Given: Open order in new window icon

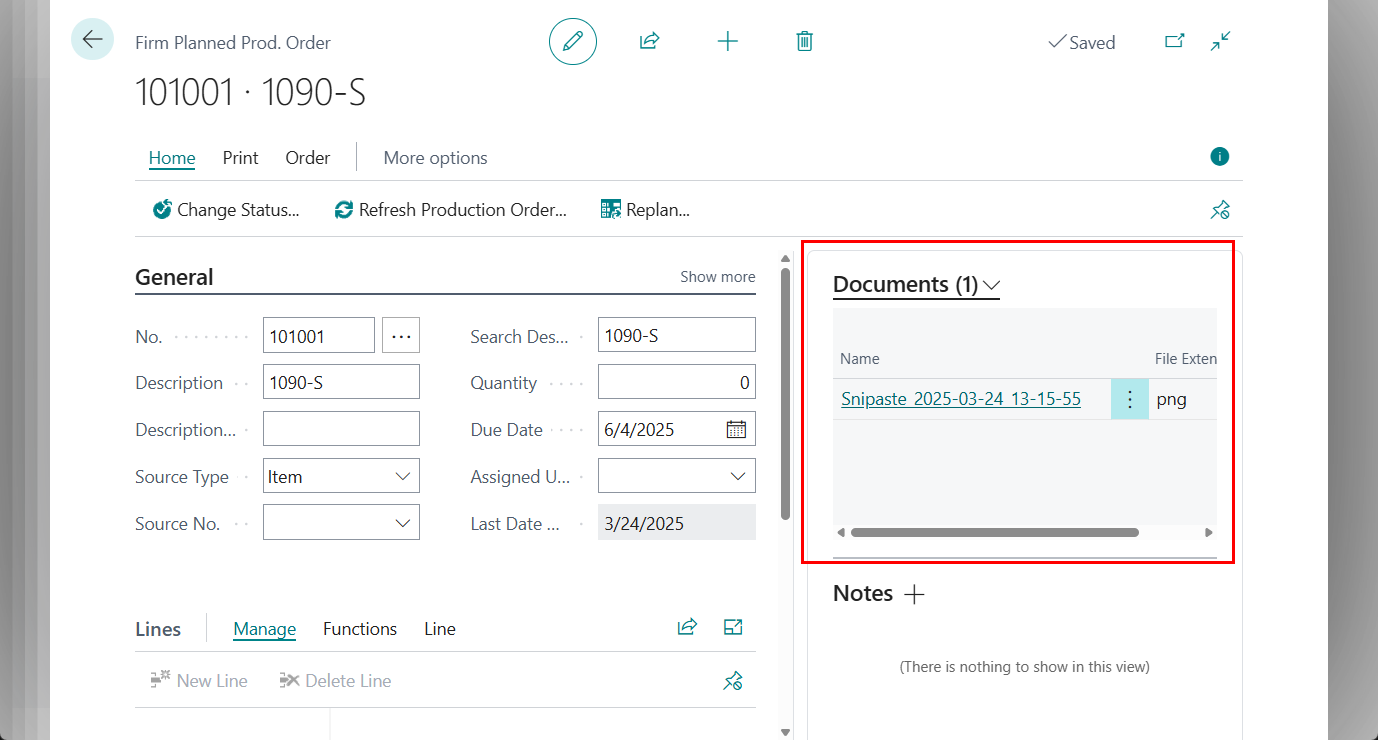Looking at the screenshot, I should 1174,41.
